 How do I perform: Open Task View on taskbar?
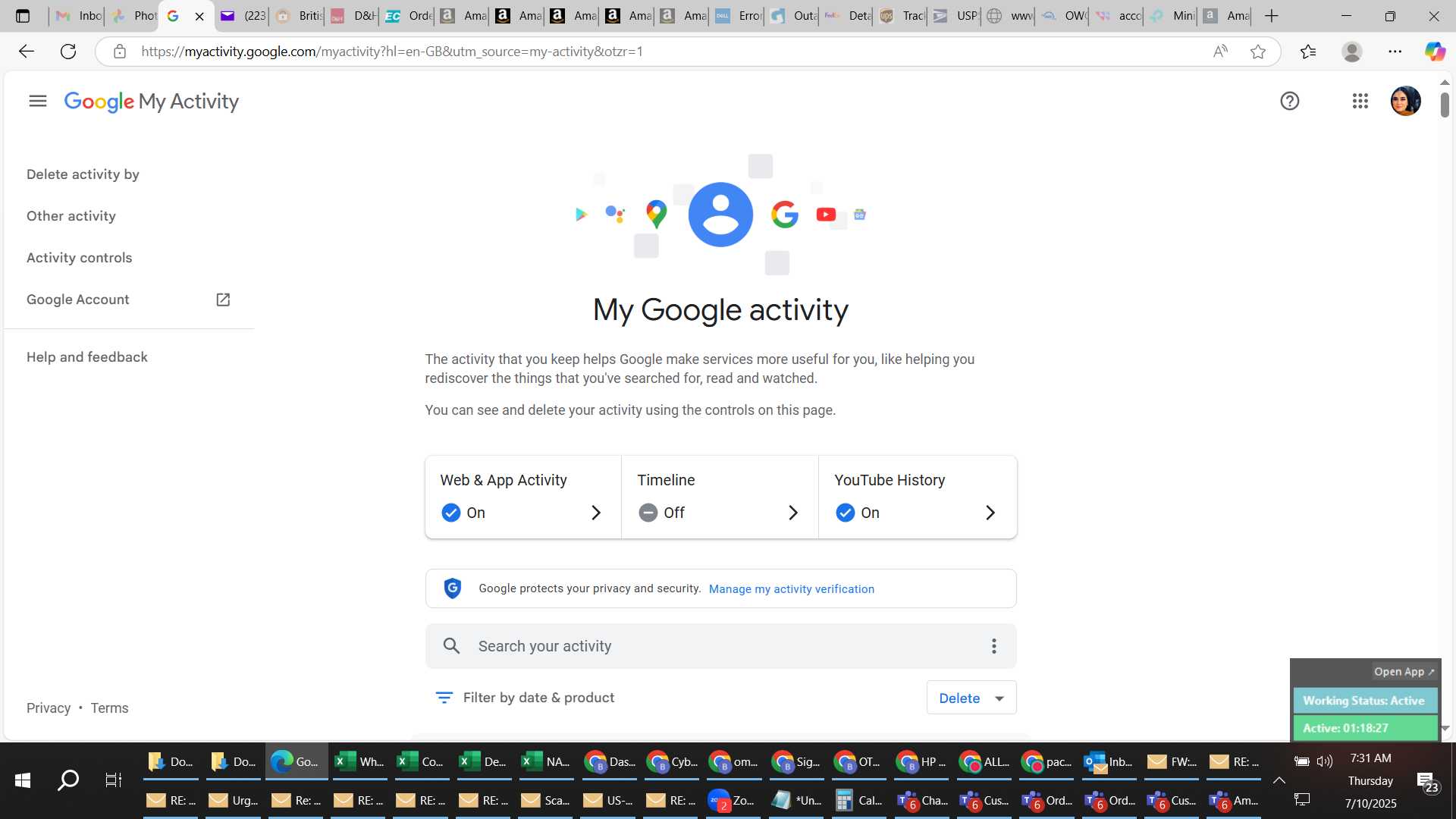click(x=114, y=780)
